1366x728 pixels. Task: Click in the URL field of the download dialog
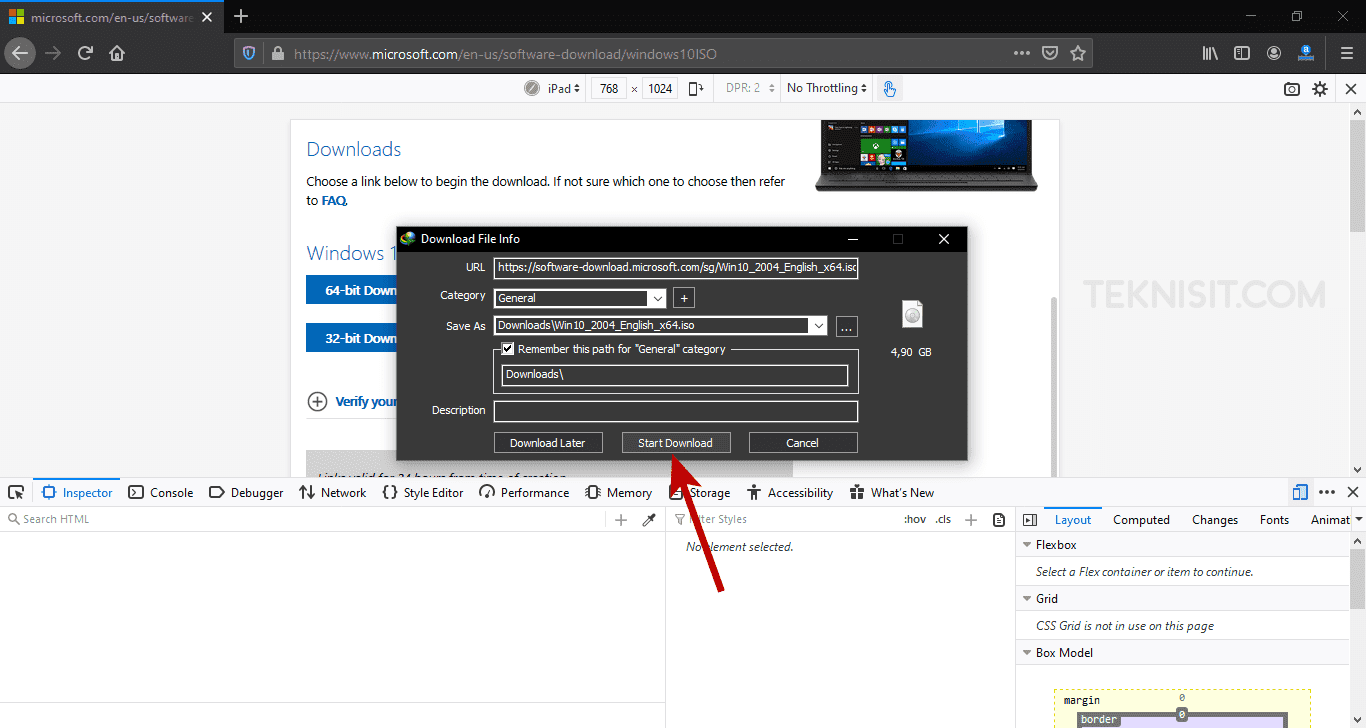[x=676, y=268]
